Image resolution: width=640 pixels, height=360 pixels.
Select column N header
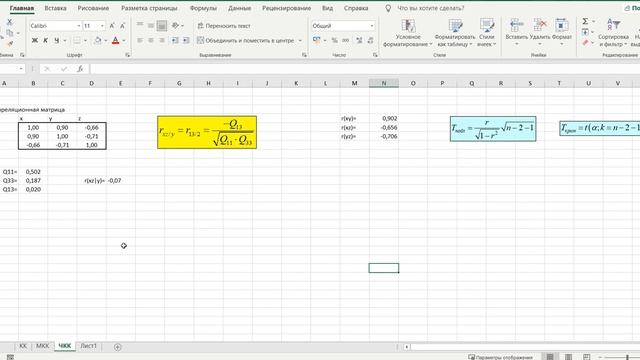(384, 83)
